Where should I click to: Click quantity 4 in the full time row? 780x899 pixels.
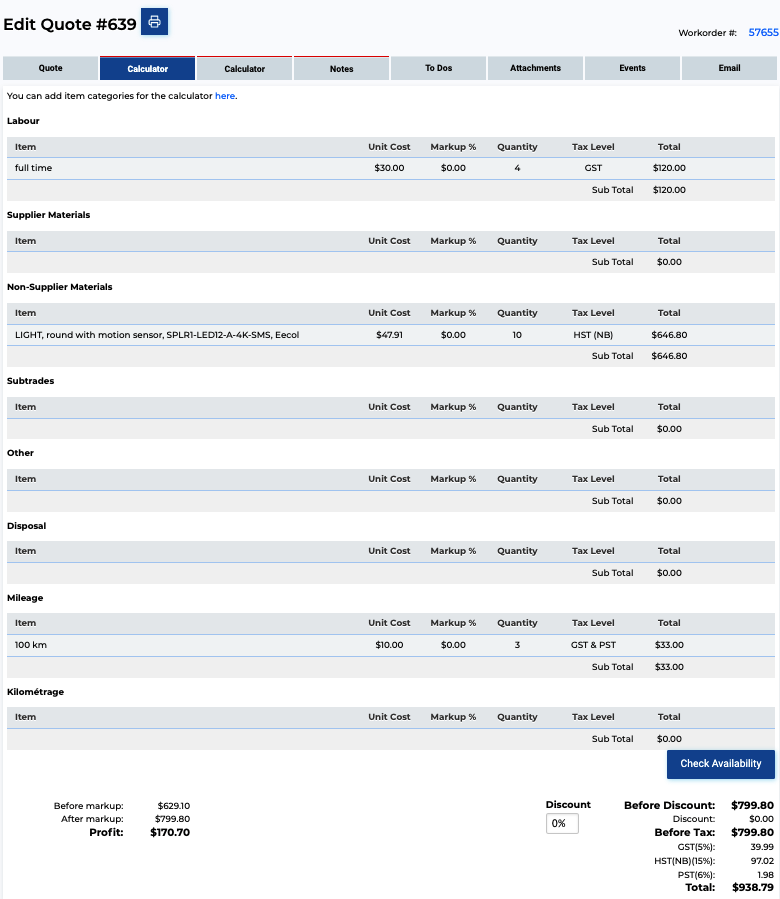click(517, 168)
